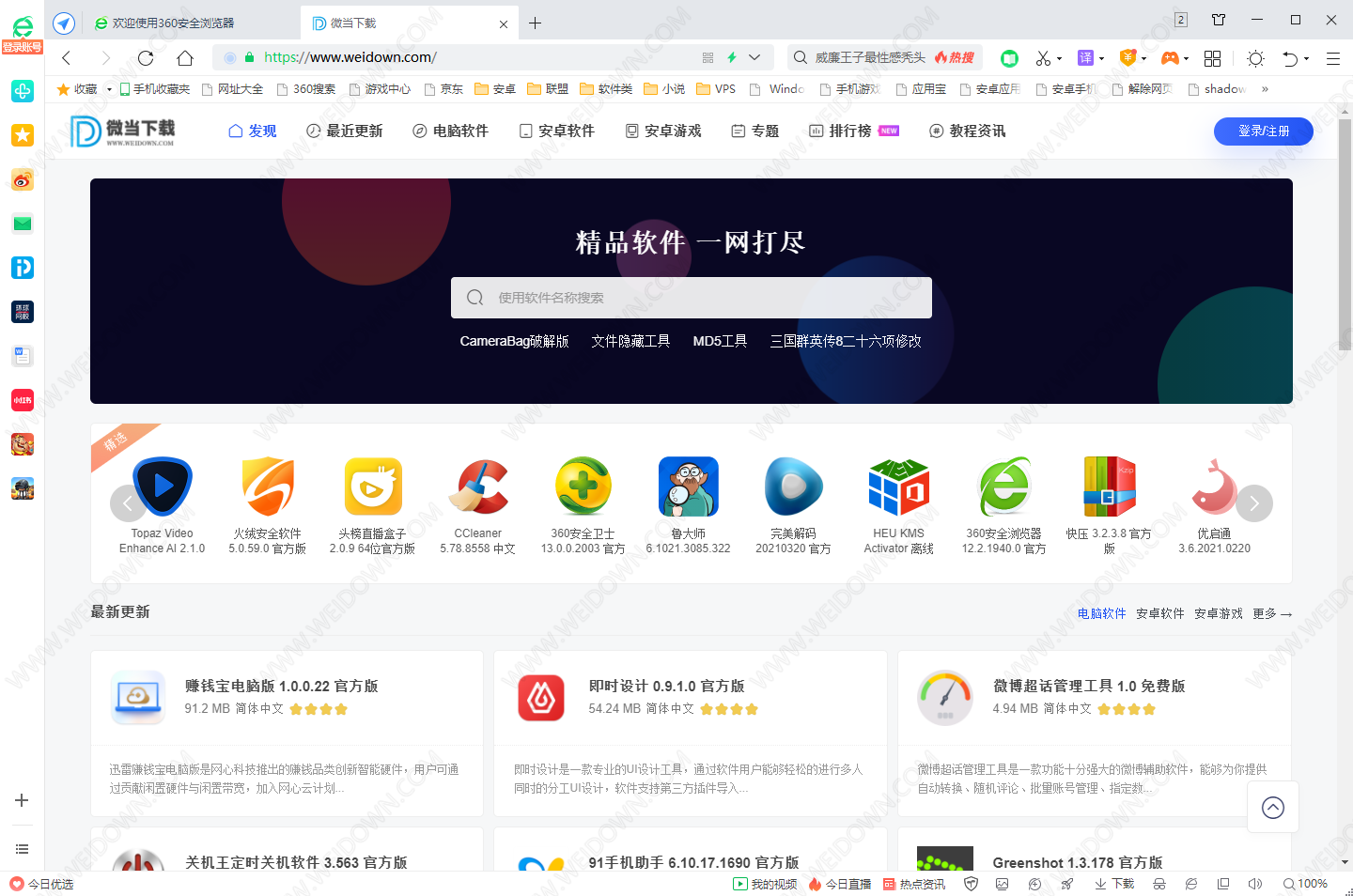Open the game controller icon in toolbar
This screenshot has width=1353, height=896.
pos(1170,58)
